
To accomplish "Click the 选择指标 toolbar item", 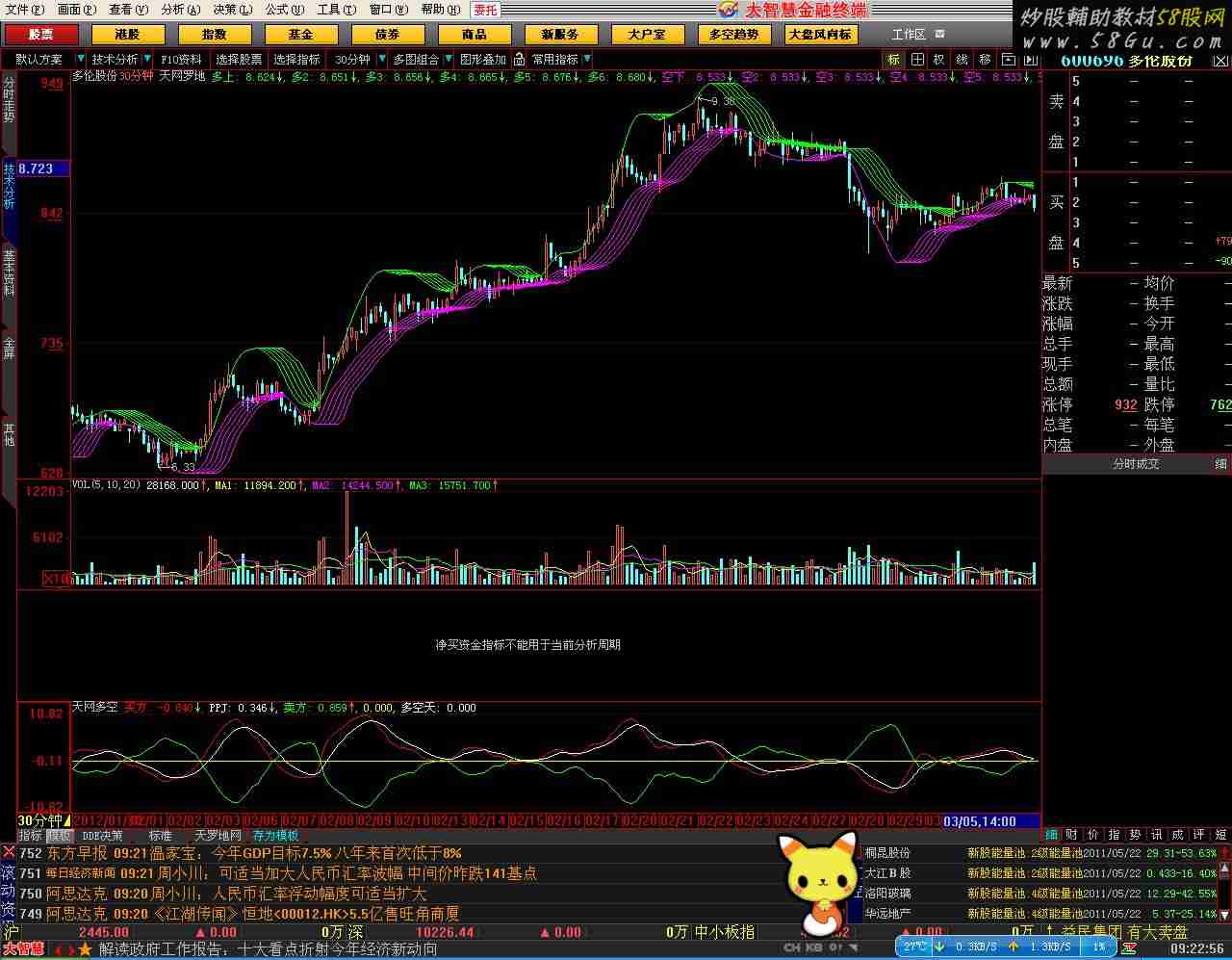I will coord(296,60).
